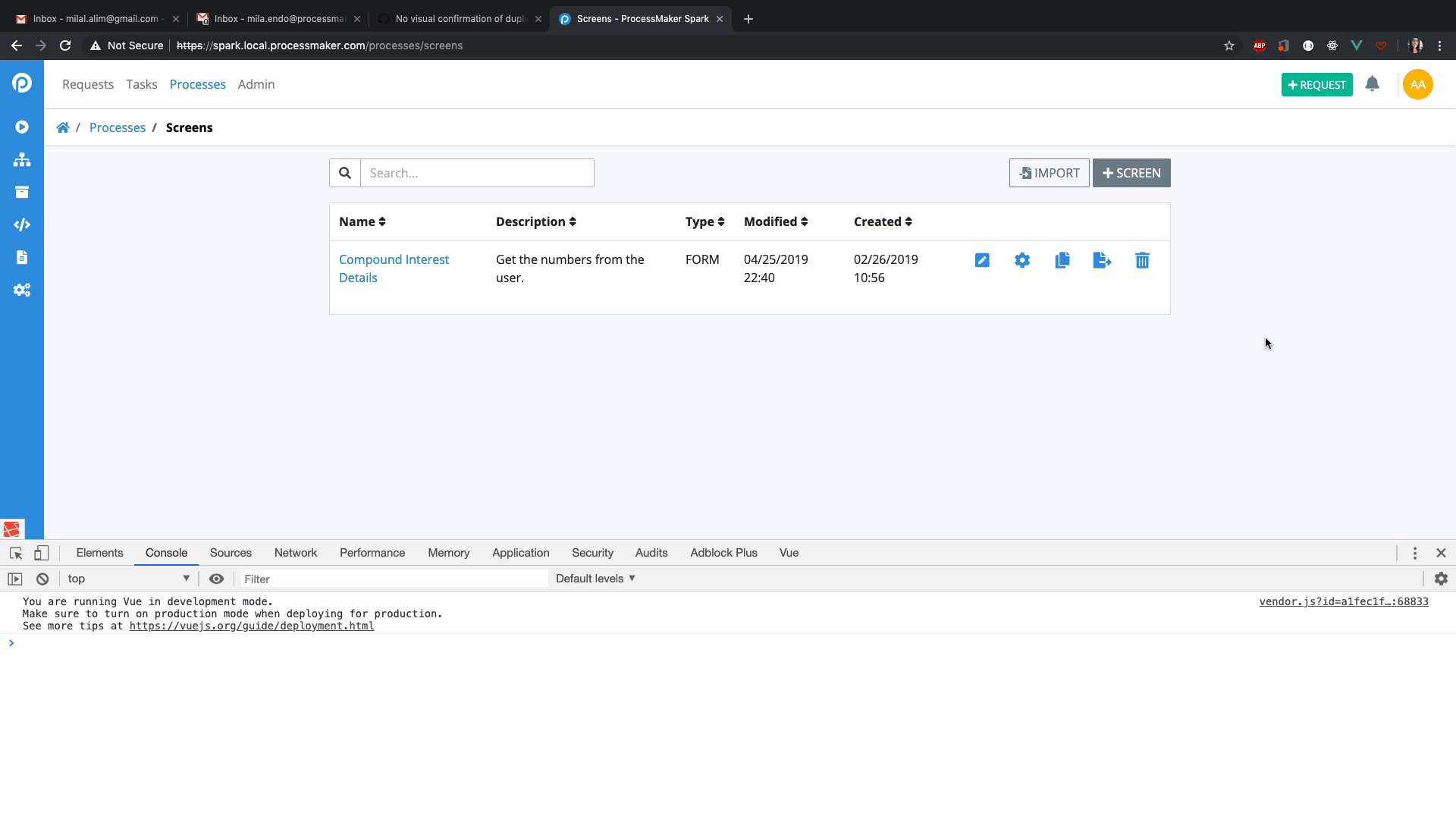Open the vuejs.org deployment guide link

[251, 626]
